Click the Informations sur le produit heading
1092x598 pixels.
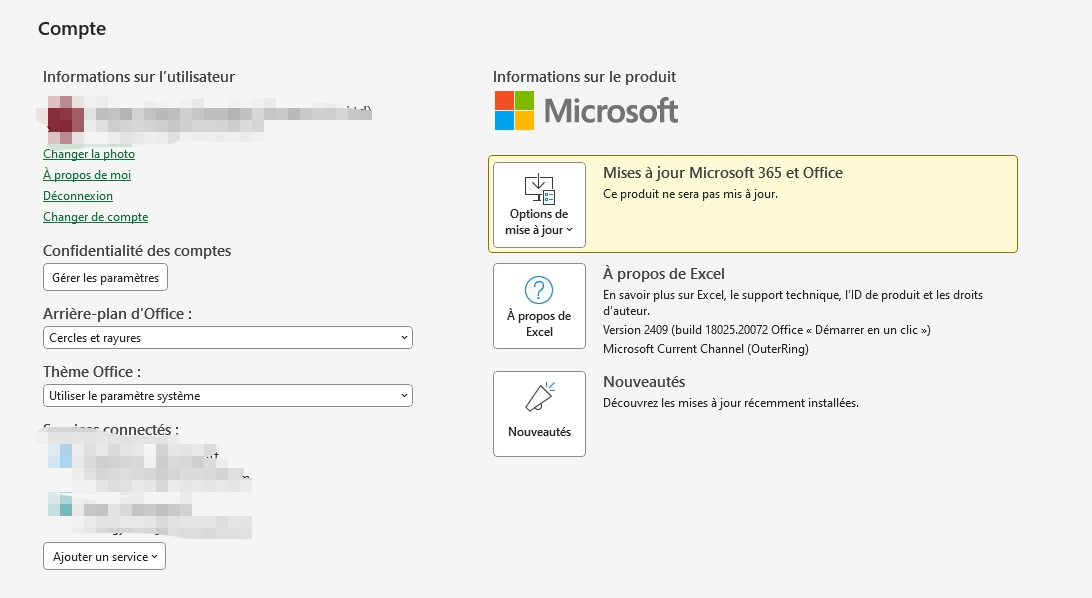click(x=584, y=77)
